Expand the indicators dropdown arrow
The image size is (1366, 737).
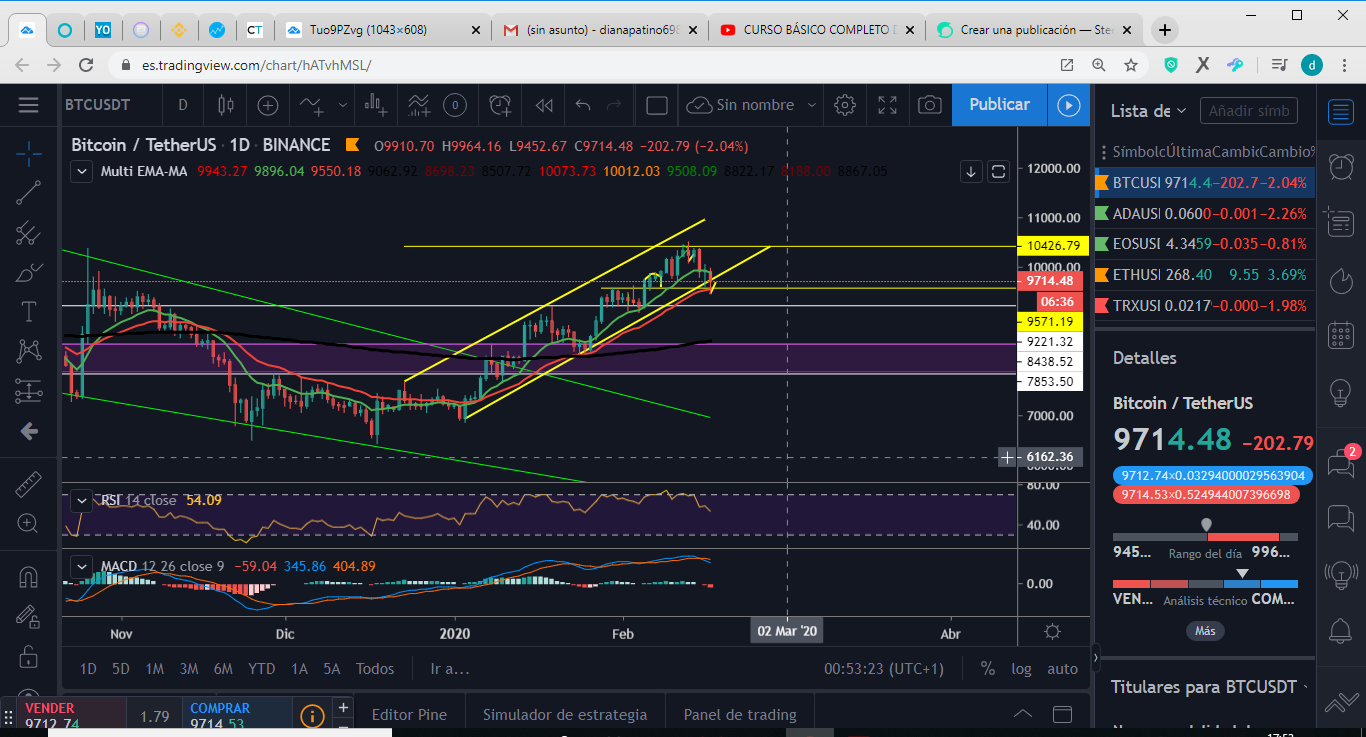click(x=343, y=105)
